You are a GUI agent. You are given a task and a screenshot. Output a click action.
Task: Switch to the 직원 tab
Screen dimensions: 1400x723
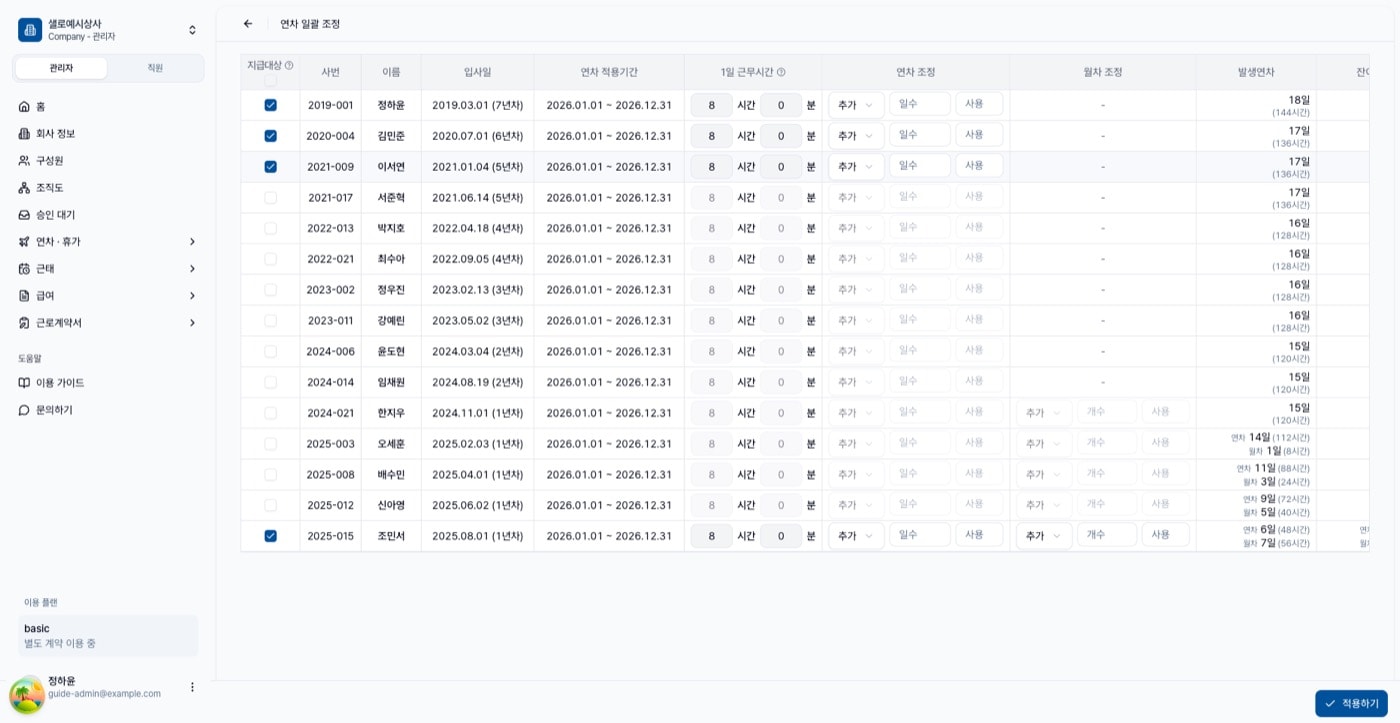(x=155, y=68)
